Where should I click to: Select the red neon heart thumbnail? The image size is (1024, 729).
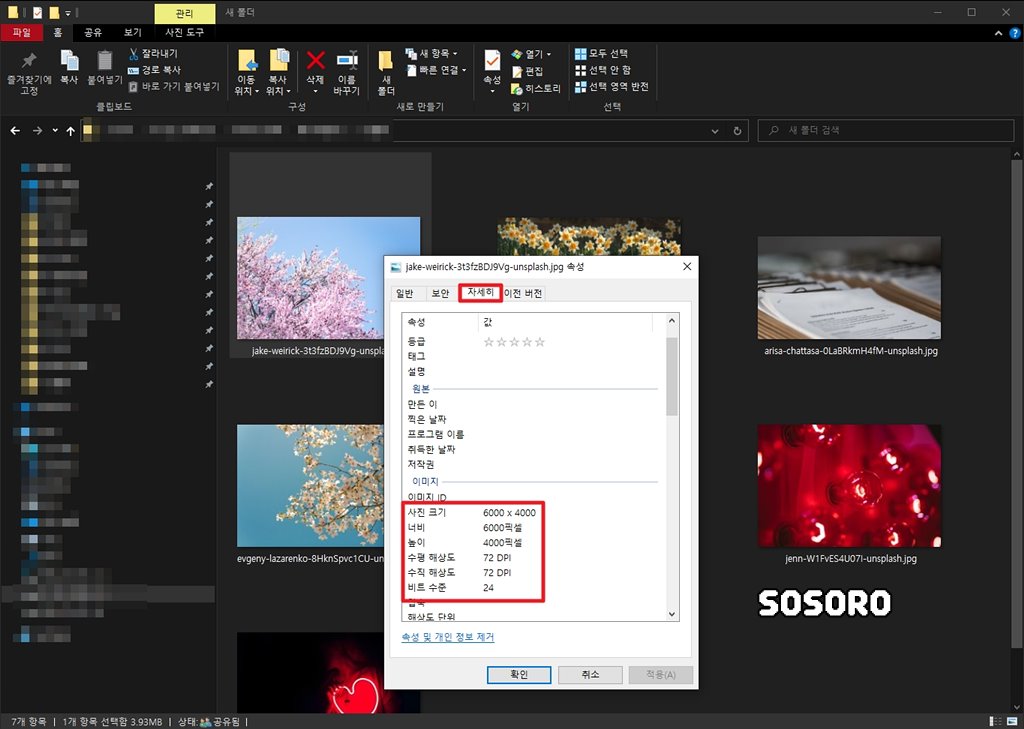(310, 672)
